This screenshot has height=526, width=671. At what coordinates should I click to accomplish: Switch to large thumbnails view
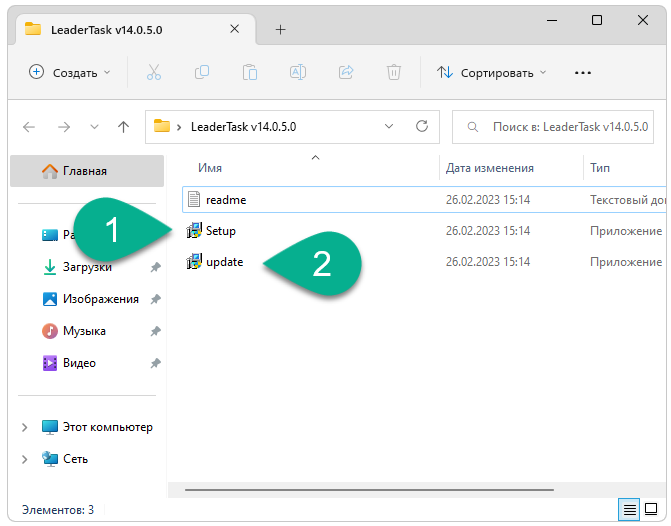tap(651, 509)
